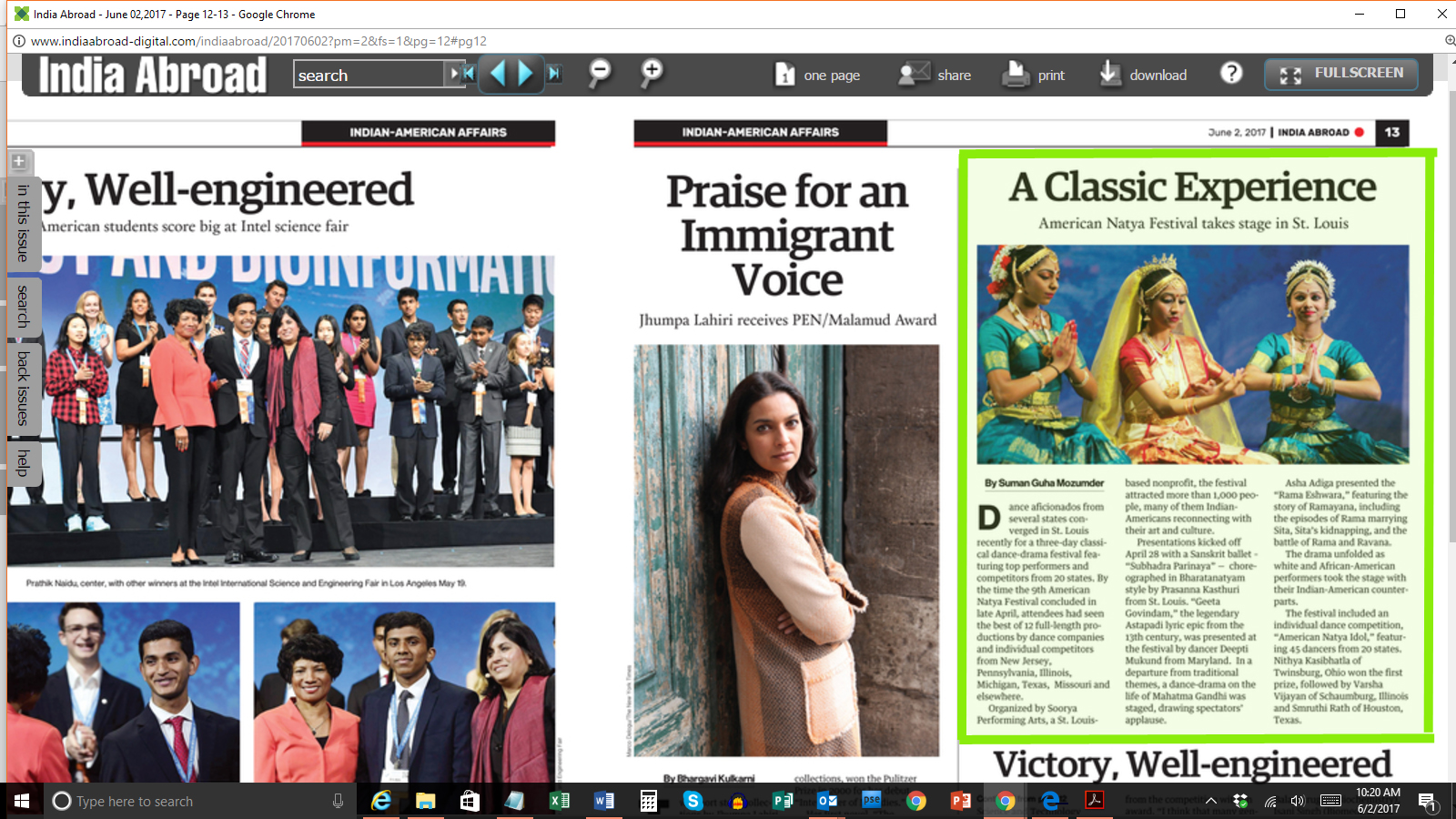Screen dimensions: 1456x819
Task: Go to the next page
Action: point(526,73)
